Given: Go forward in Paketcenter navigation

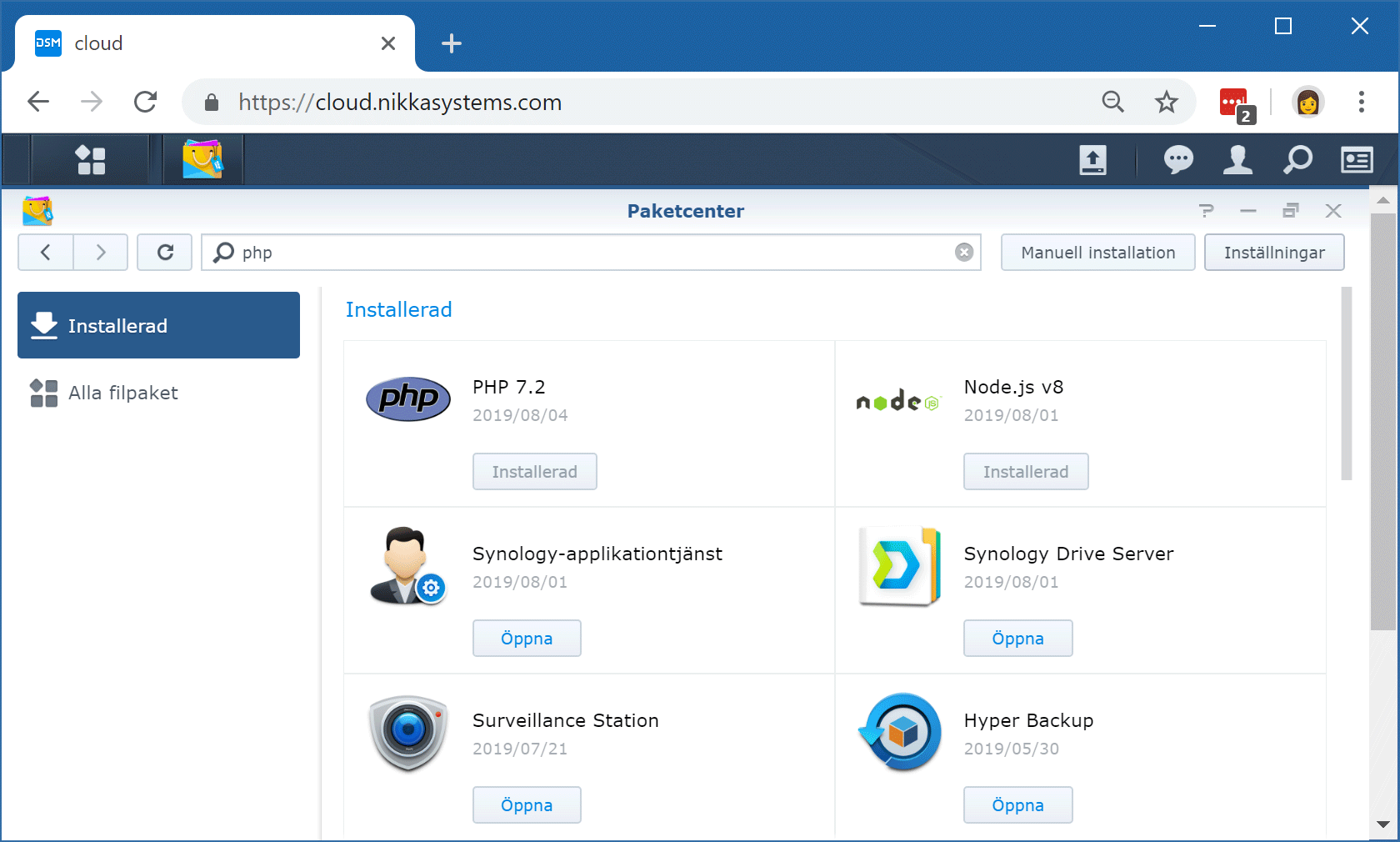Looking at the screenshot, I should click(x=101, y=253).
